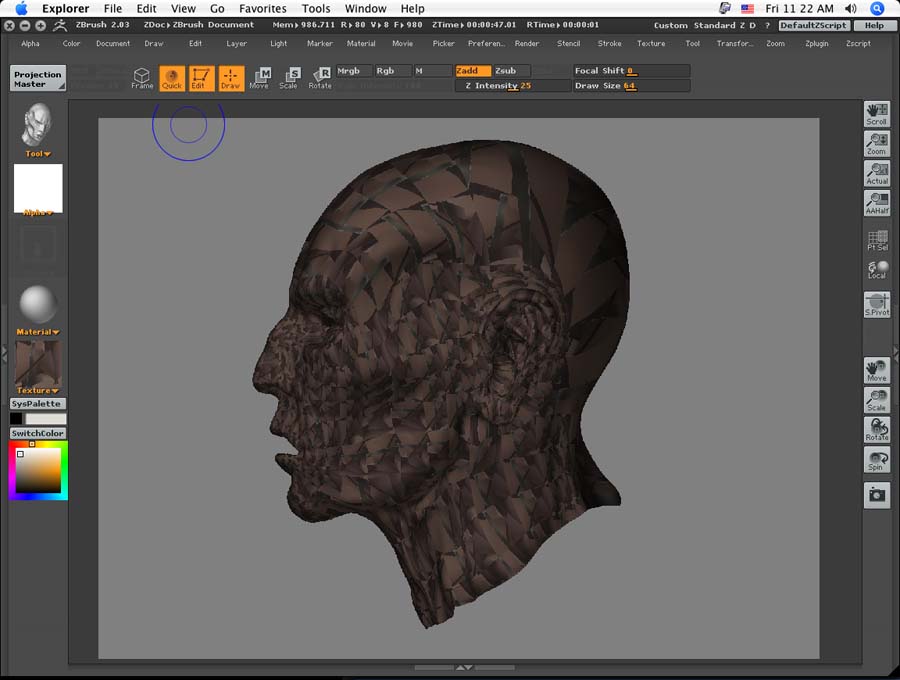Open the Render palette menu
Viewport: 900px width, 680px height.
pyautogui.click(x=527, y=44)
